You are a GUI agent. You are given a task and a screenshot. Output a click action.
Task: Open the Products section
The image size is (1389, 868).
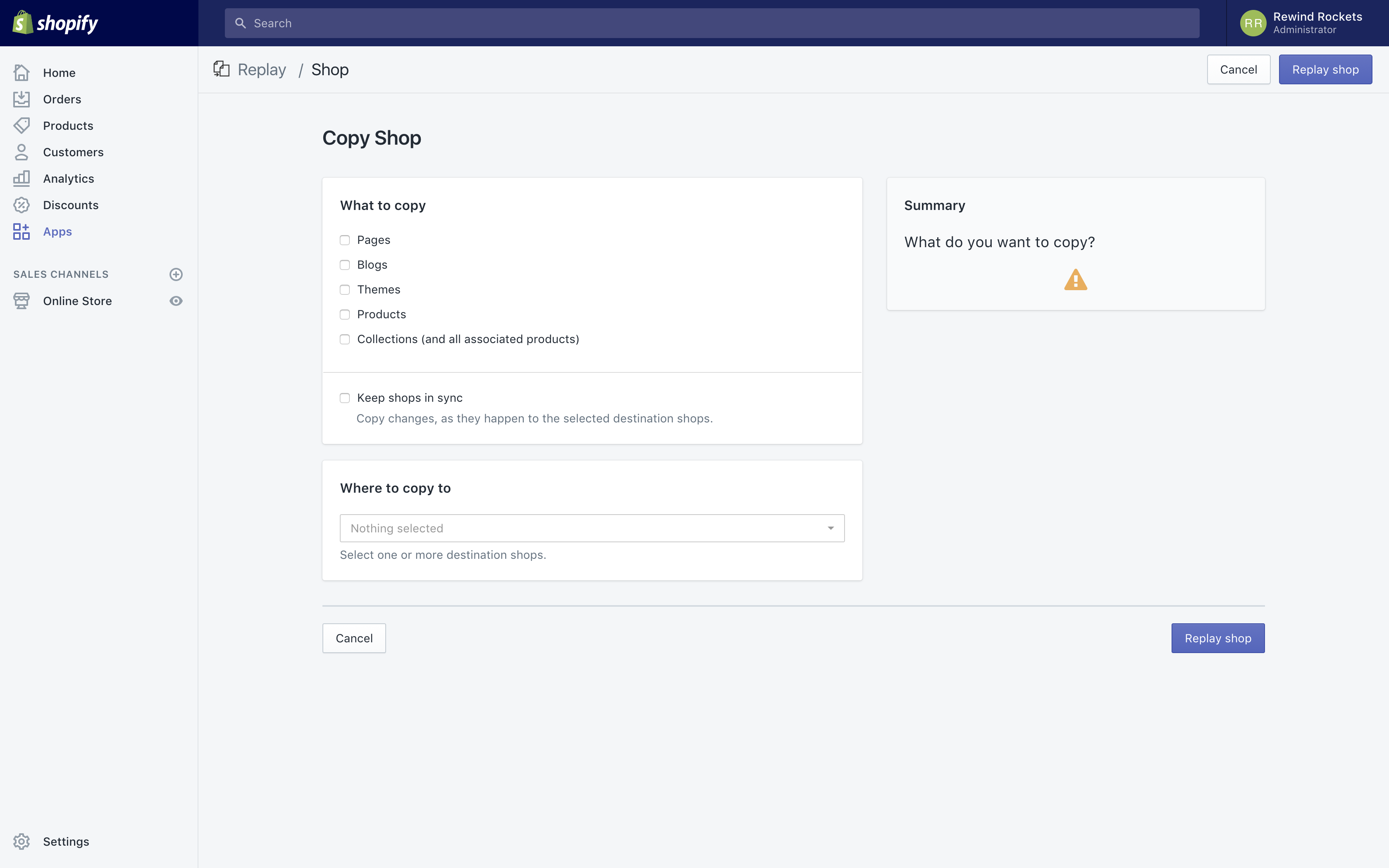coord(68,125)
